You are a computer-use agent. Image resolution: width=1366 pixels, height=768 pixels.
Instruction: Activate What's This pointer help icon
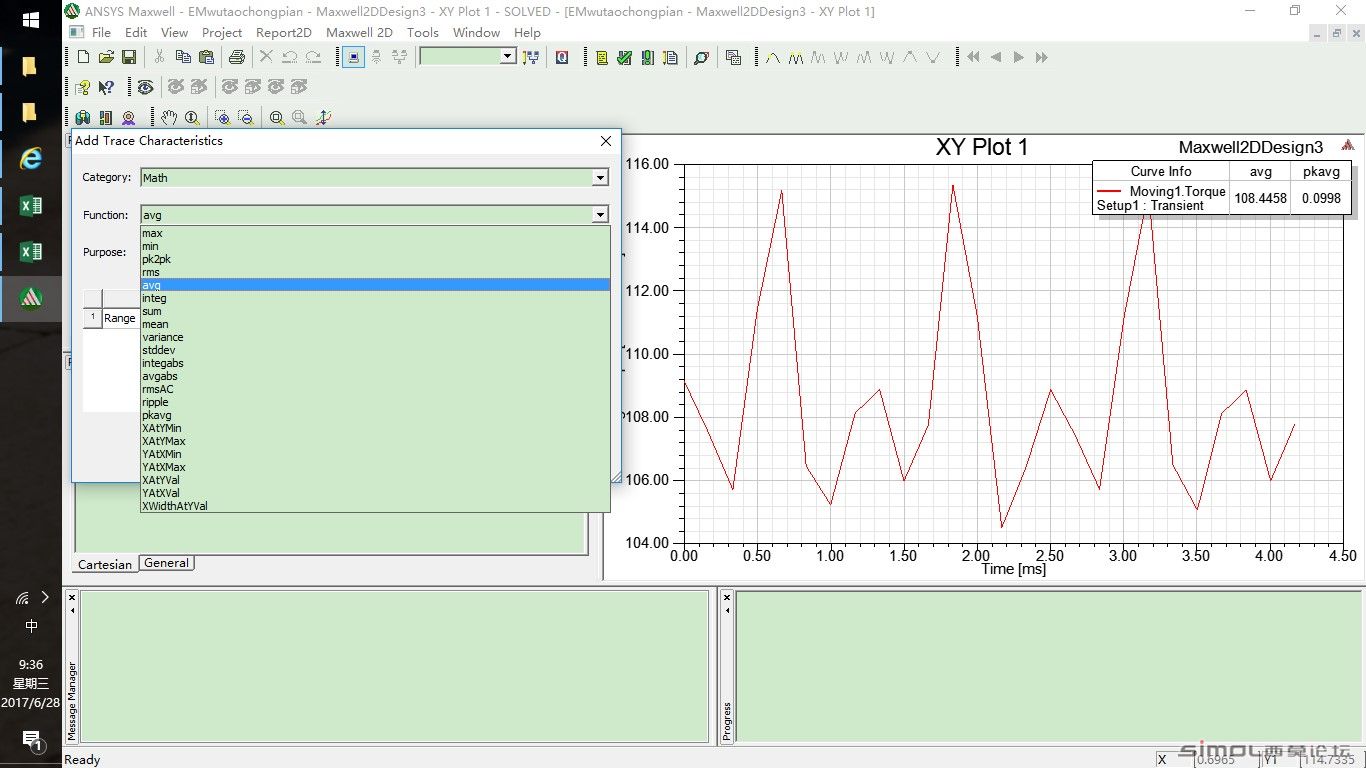(x=106, y=87)
